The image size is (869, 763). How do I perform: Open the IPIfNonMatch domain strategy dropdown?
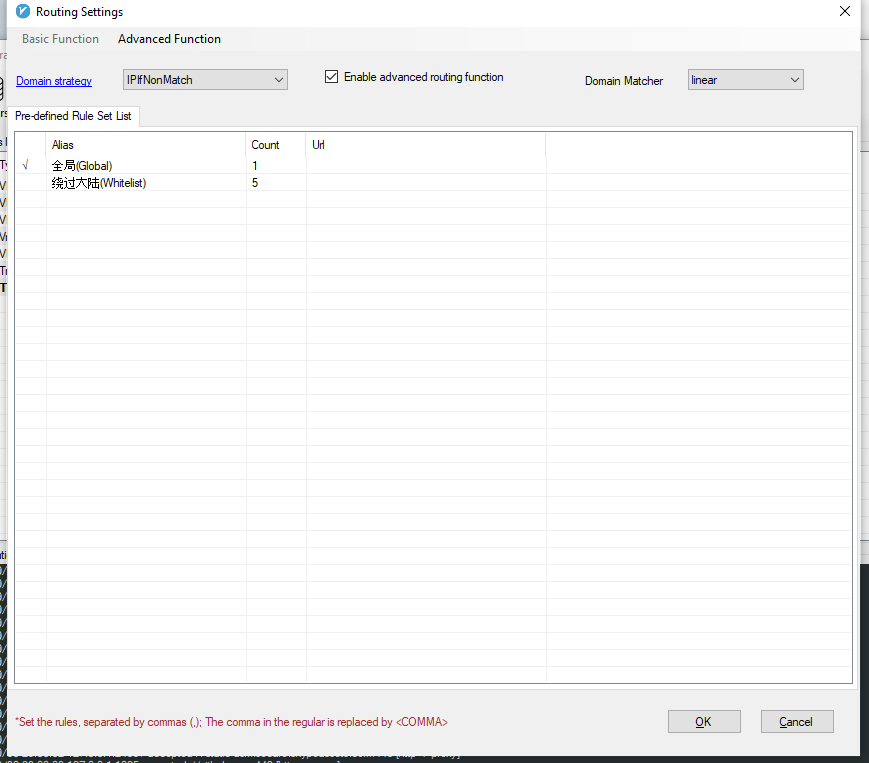pyautogui.click(x=205, y=79)
